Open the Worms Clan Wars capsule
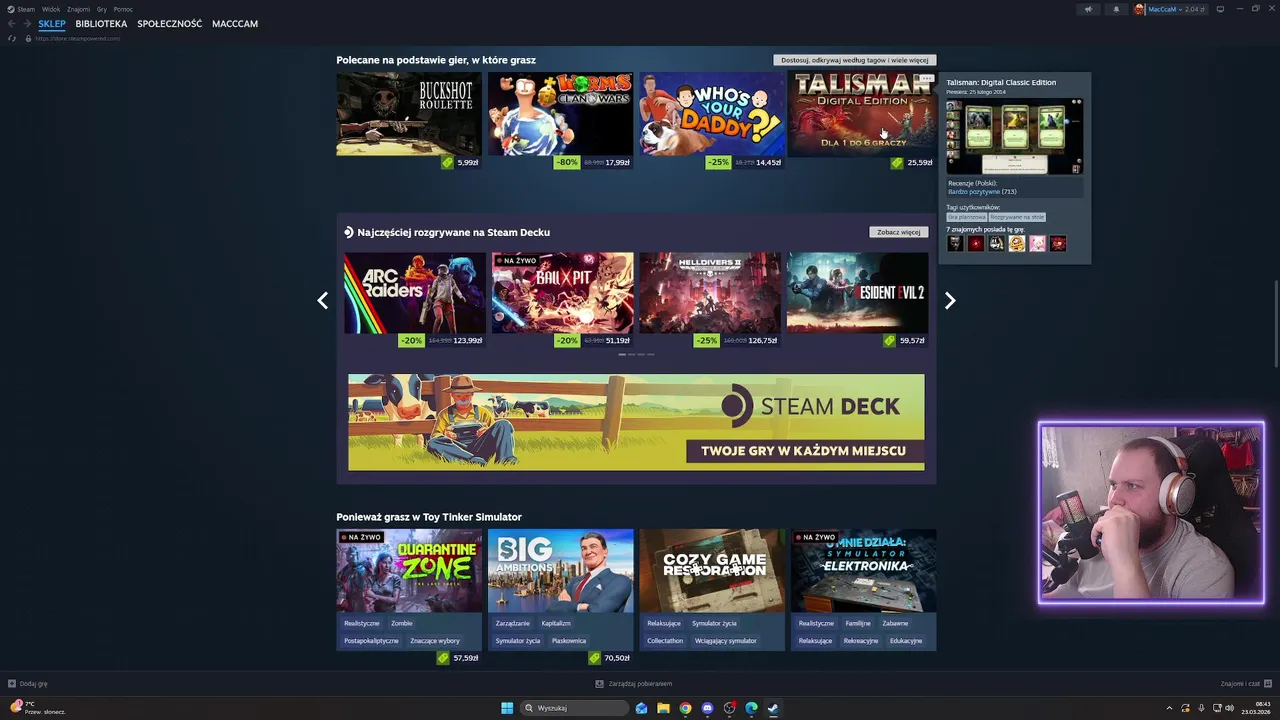This screenshot has width=1280, height=720. (560, 114)
